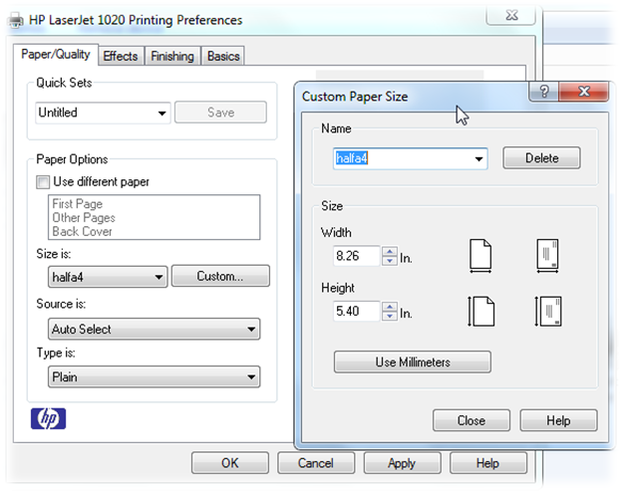Apply the printing preferences
The width and height of the screenshot is (627, 491).
[x=402, y=463]
